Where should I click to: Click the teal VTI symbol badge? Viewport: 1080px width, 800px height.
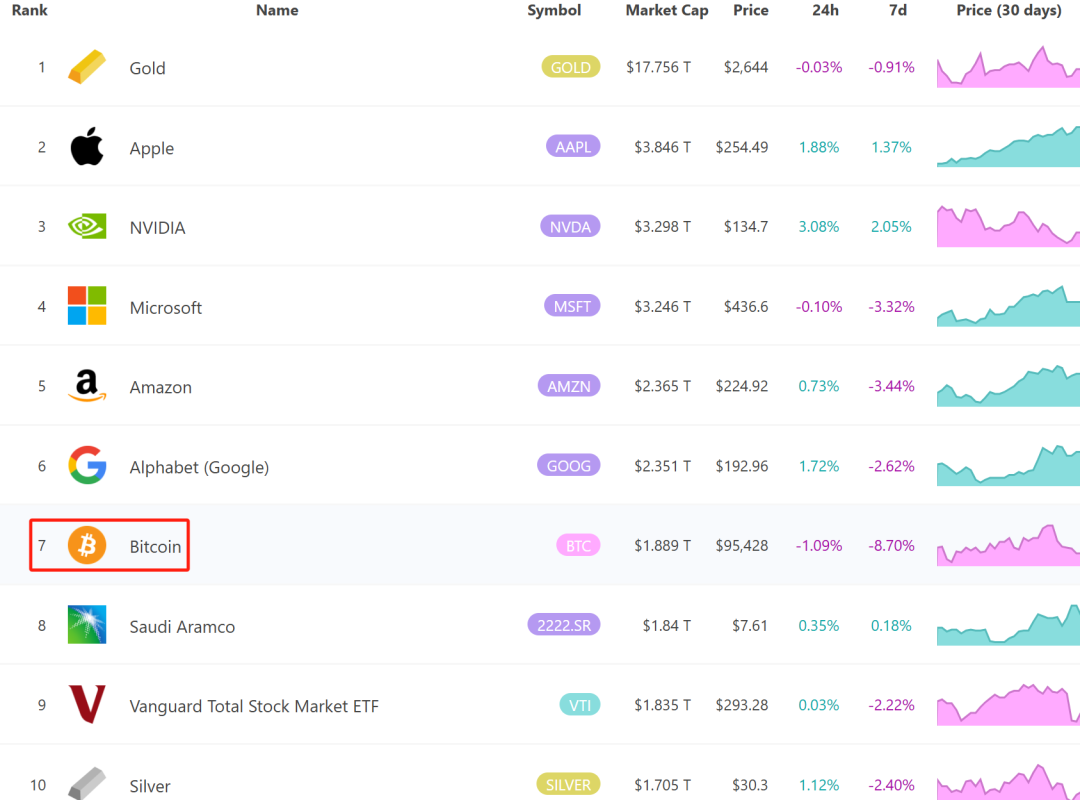point(580,705)
